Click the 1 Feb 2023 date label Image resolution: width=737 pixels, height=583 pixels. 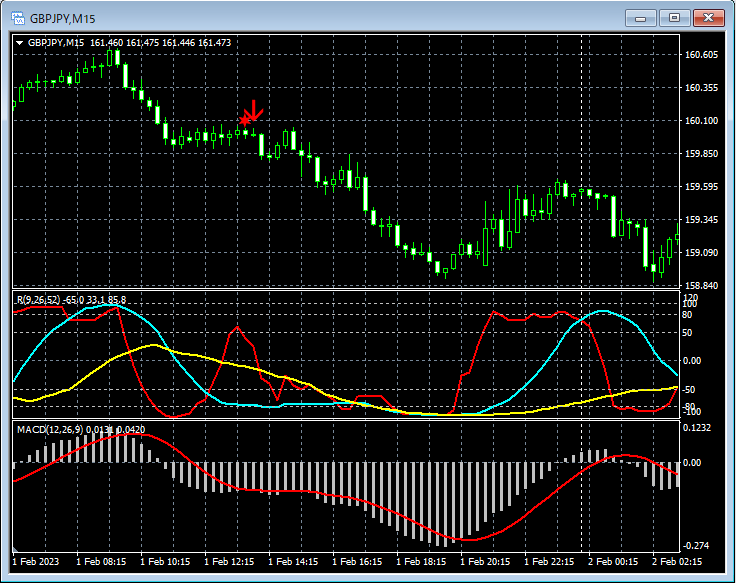(x=38, y=563)
